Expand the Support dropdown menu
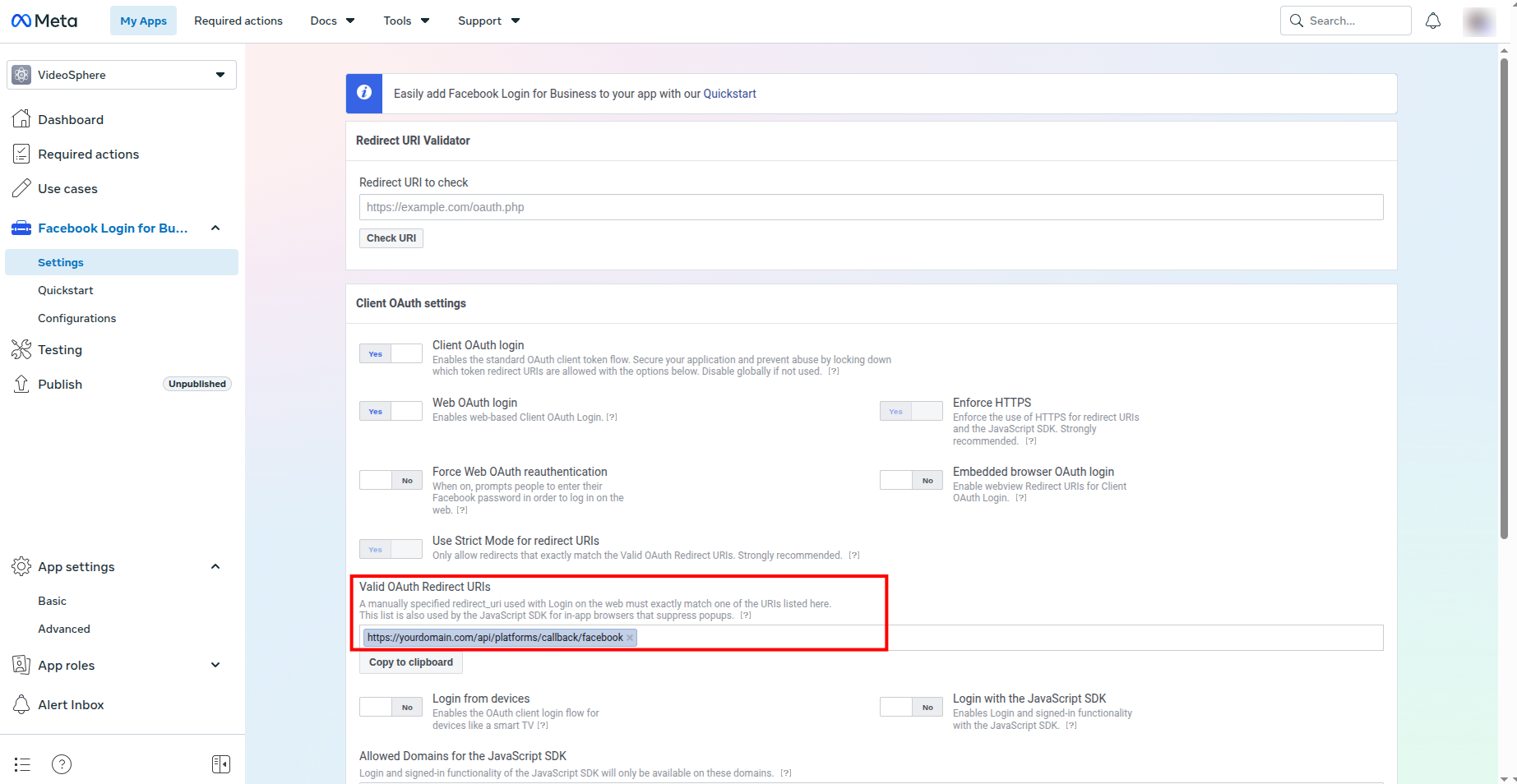Screen dimensions: 1517x784 [488, 21]
